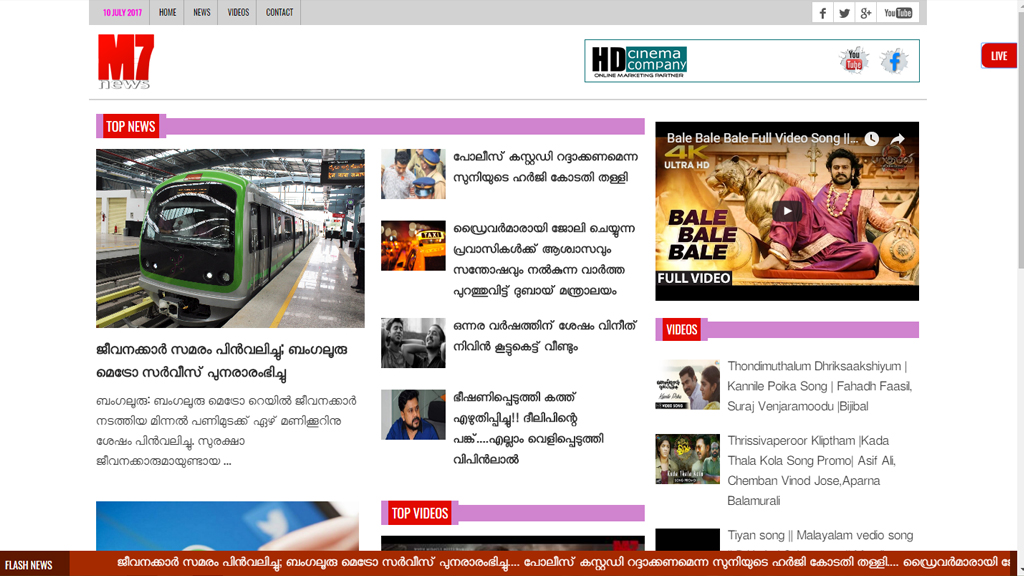Go to the Videos menu item
The width and height of the screenshot is (1024, 576).
tap(238, 13)
